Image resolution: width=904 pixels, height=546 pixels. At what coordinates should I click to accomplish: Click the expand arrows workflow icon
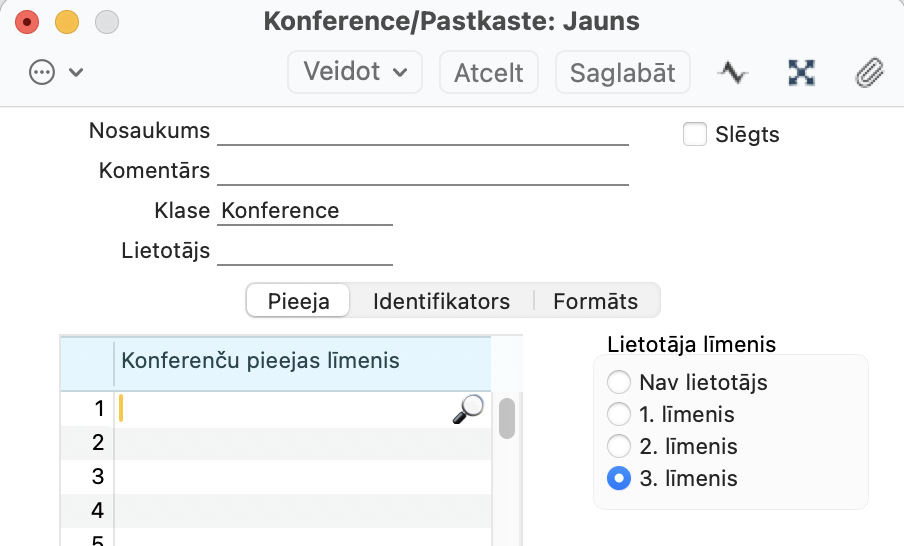coord(801,72)
